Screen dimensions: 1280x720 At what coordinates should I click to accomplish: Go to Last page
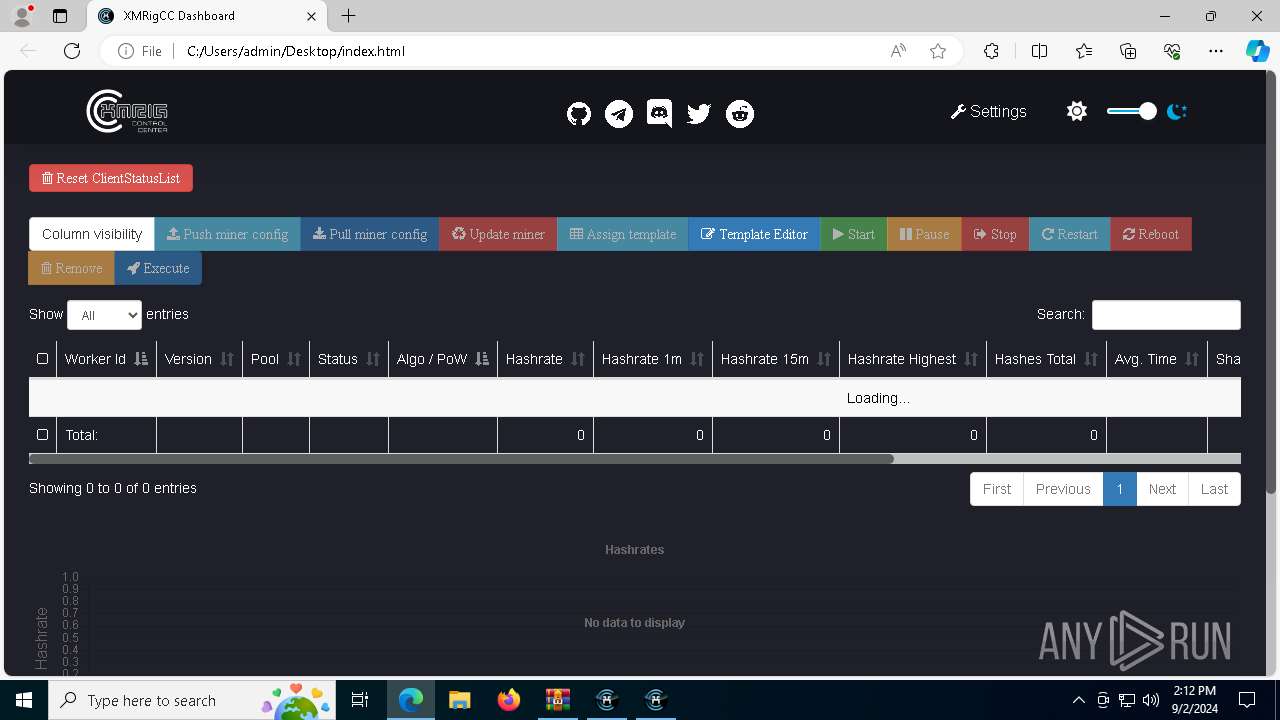tap(1214, 489)
